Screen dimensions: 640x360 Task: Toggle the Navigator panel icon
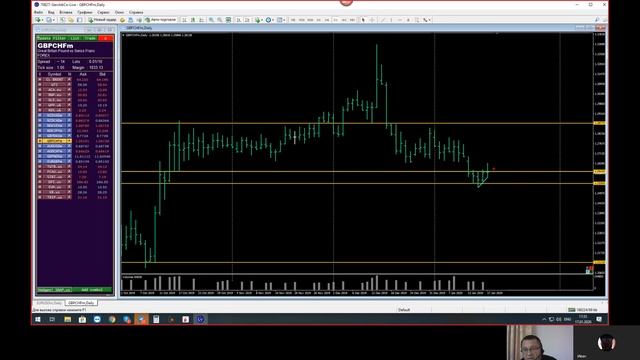click(x=79, y=20)
